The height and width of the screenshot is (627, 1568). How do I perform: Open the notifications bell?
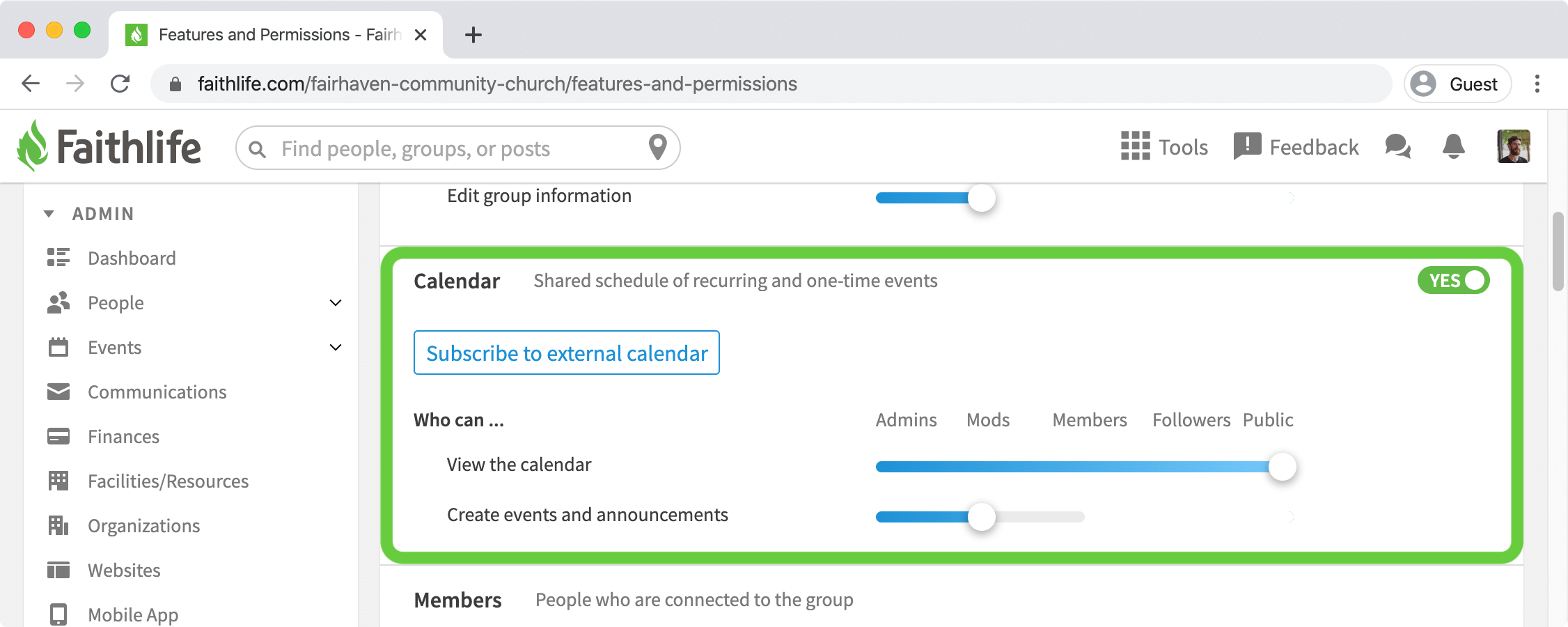point(1453,146)
